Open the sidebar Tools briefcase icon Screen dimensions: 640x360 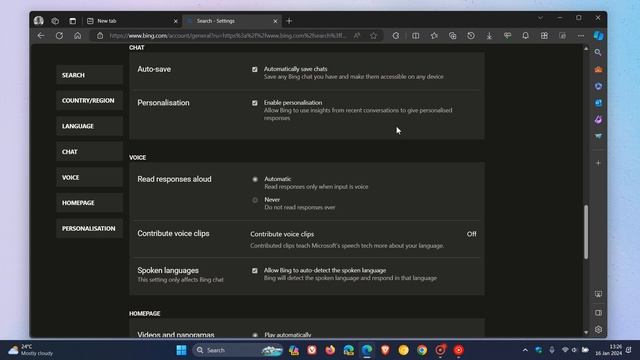(x=598, y=69)
